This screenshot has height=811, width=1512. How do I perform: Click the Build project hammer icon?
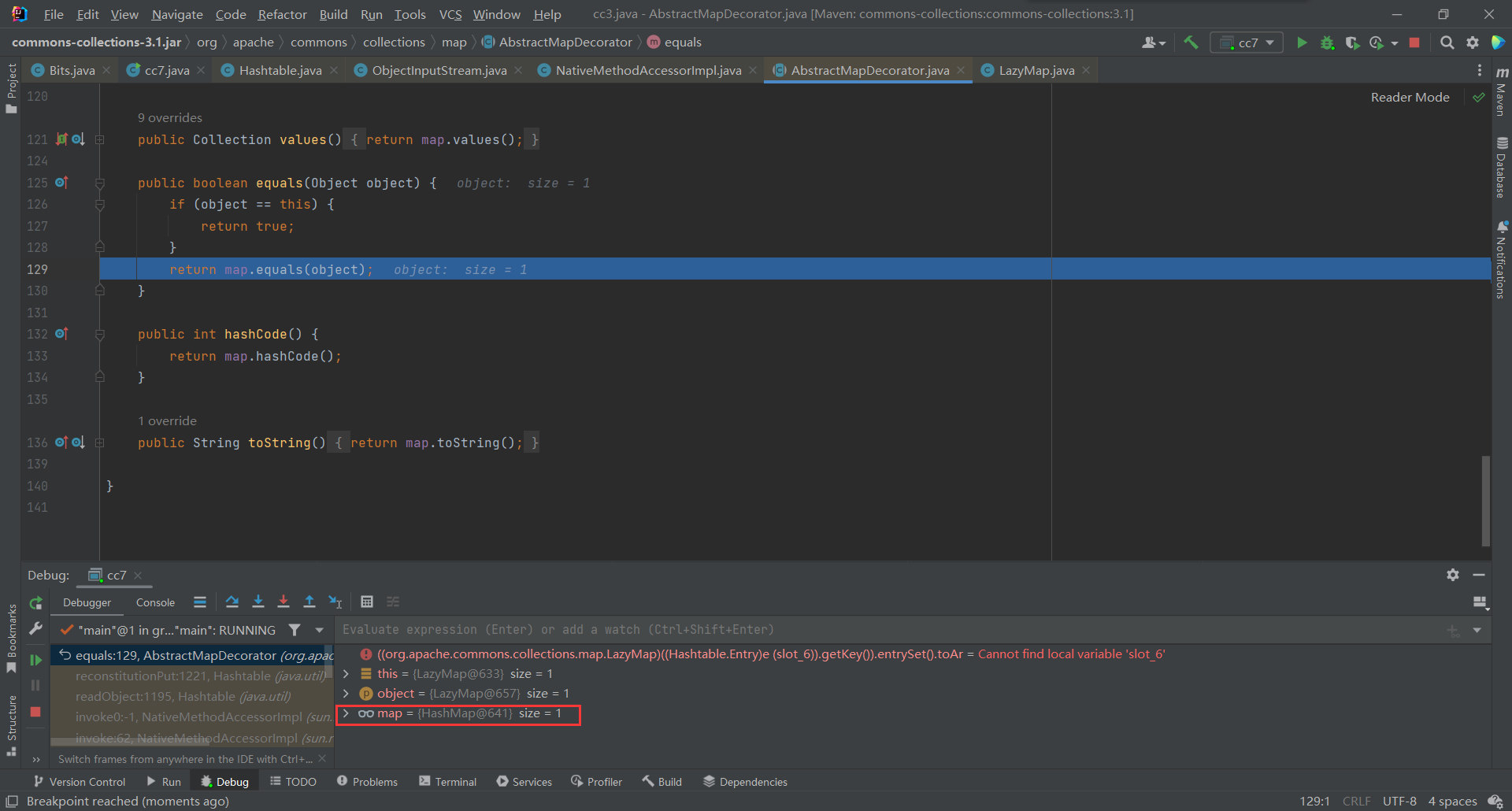point(1191,43)
